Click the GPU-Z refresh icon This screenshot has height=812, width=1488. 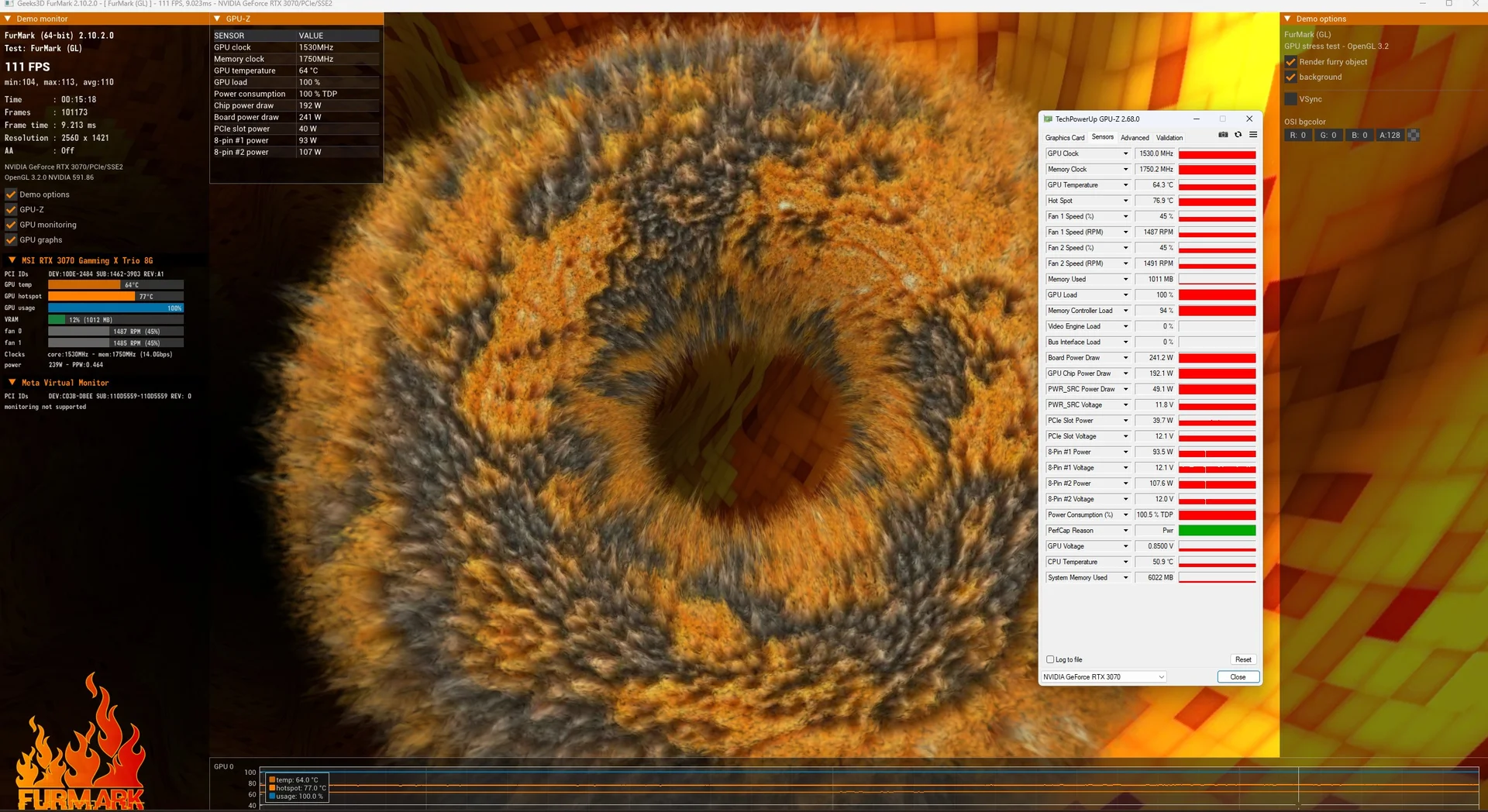pyautogui.click(x=1238, y=135)
